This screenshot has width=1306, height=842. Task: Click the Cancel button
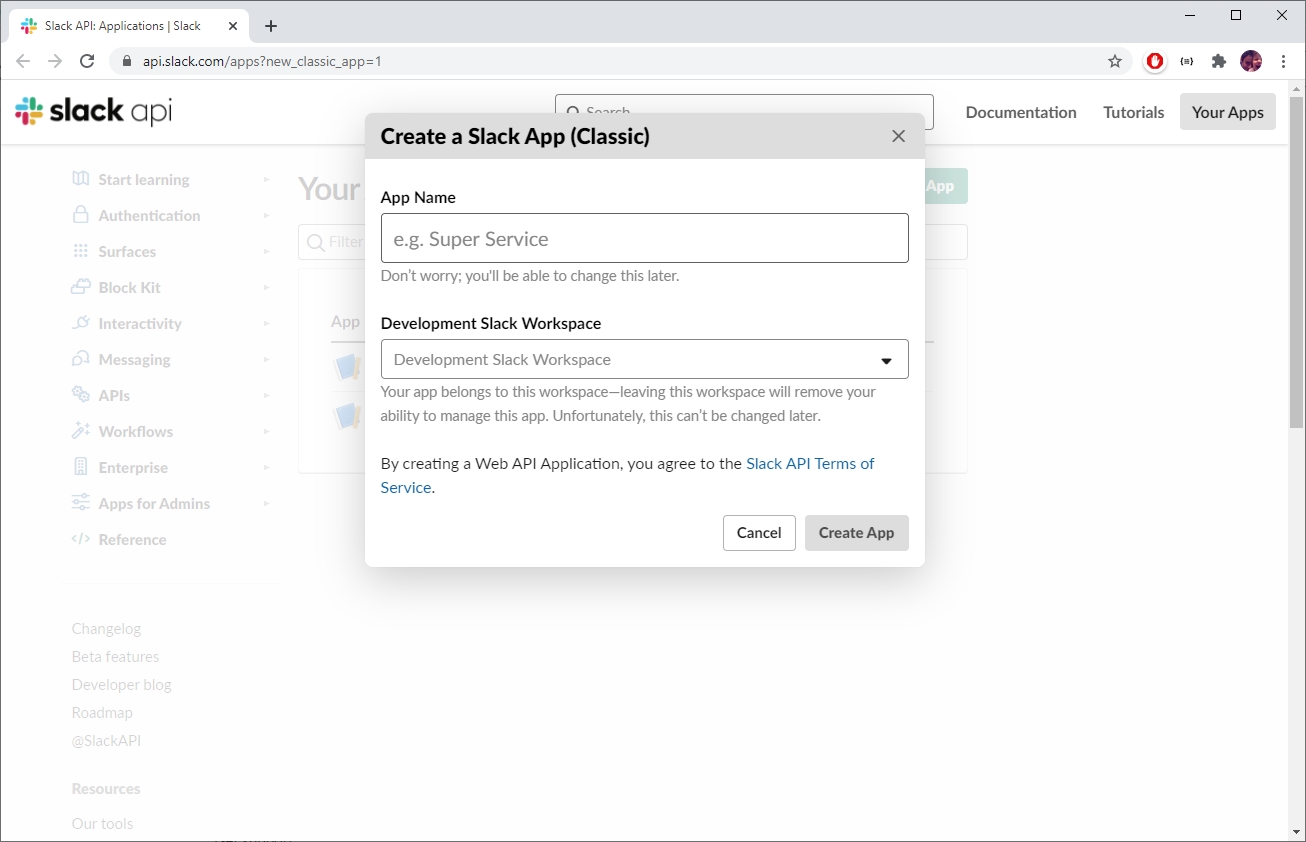coord(758,533)
